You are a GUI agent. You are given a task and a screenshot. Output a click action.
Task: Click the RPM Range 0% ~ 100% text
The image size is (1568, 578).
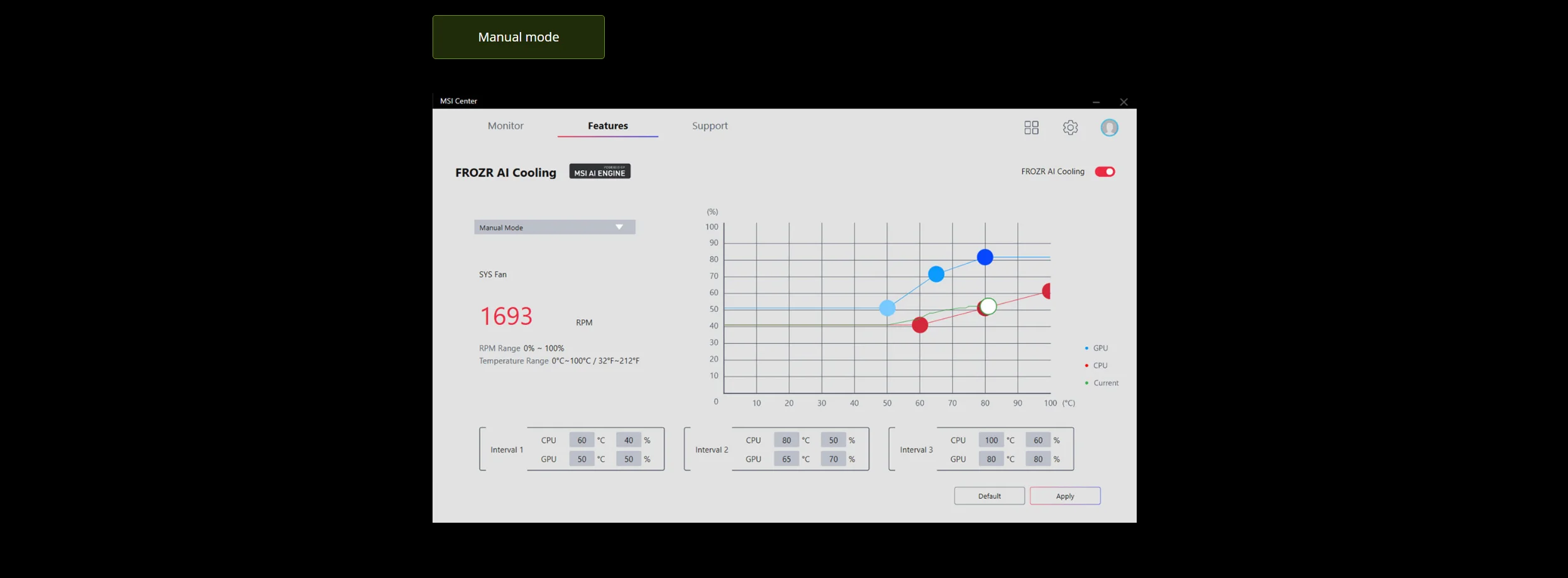tap(522, 348)
